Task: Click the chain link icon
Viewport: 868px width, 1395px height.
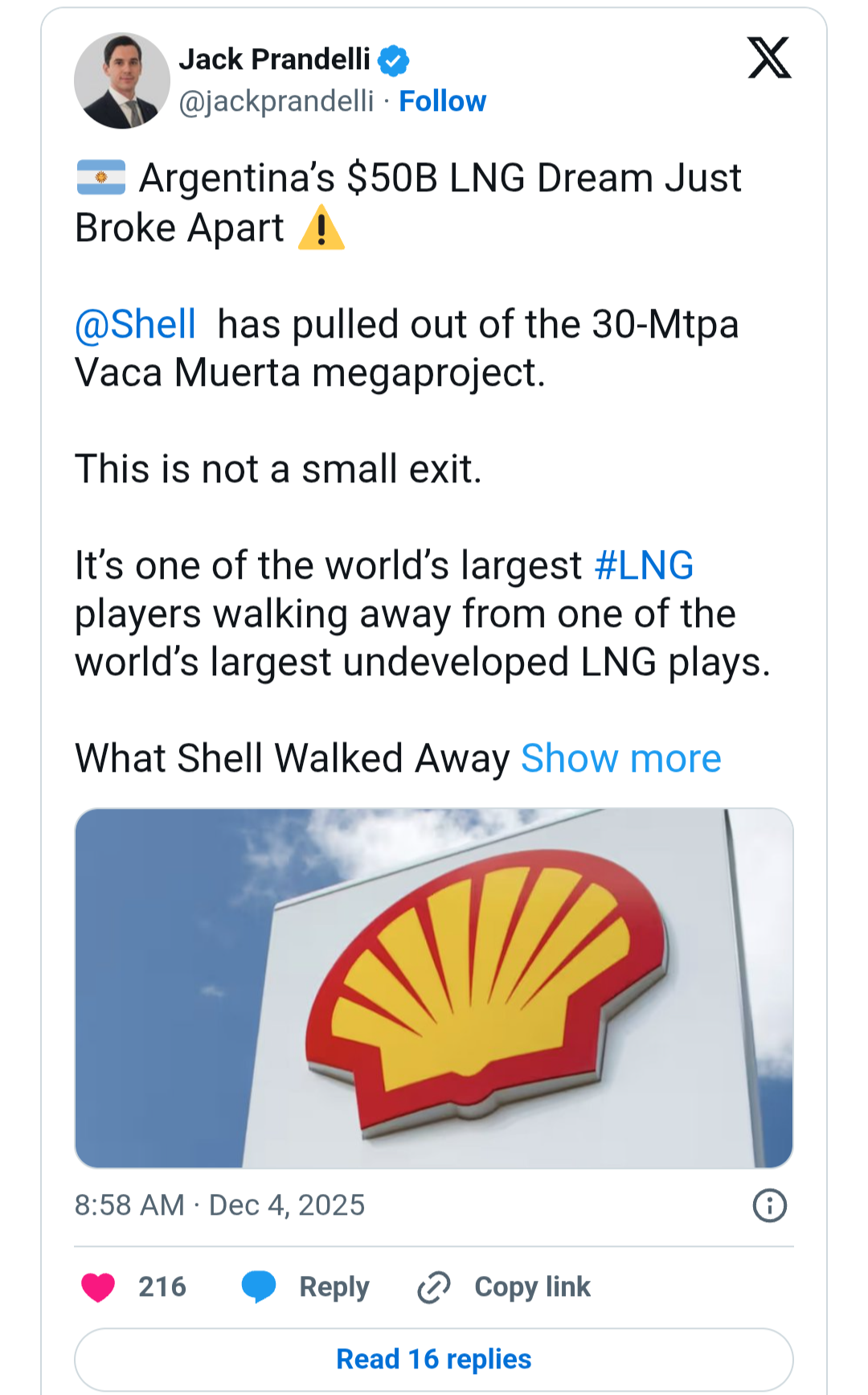Action: click(x=434, y=1287)
